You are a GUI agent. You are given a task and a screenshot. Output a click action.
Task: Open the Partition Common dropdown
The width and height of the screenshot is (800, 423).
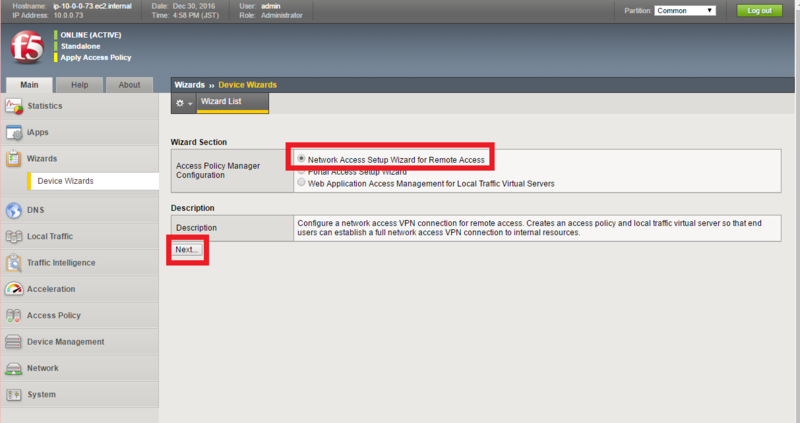coord(685,11)
